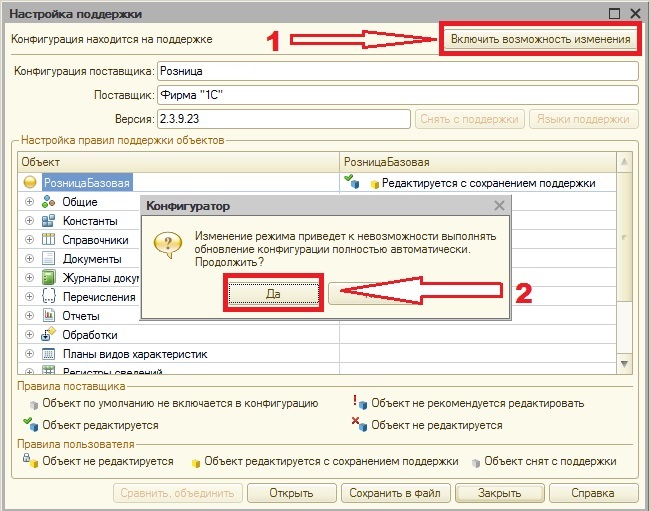Click the Поставщик field with Фирма 1С
This screenshot has height=511, width=651.
pyautogui.click(x=398, y=95)
